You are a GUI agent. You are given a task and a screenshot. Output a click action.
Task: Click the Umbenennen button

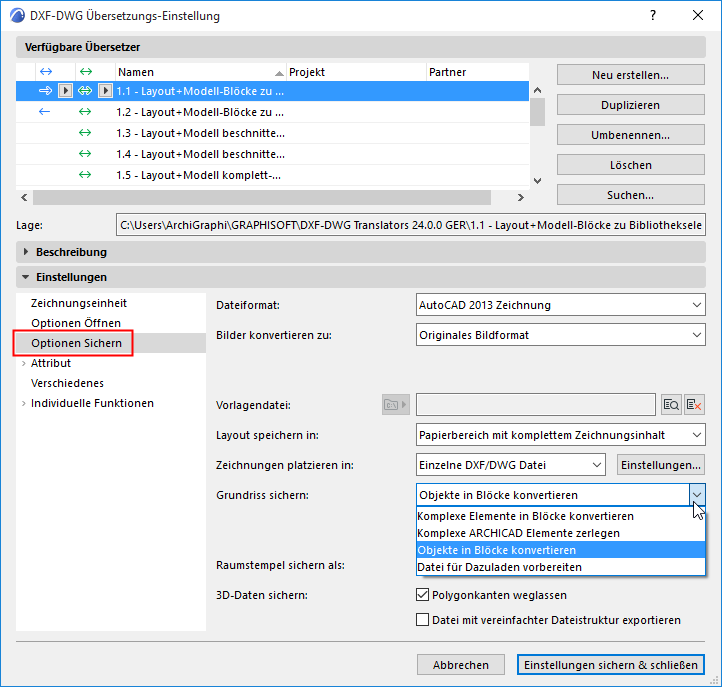(630, 134)
